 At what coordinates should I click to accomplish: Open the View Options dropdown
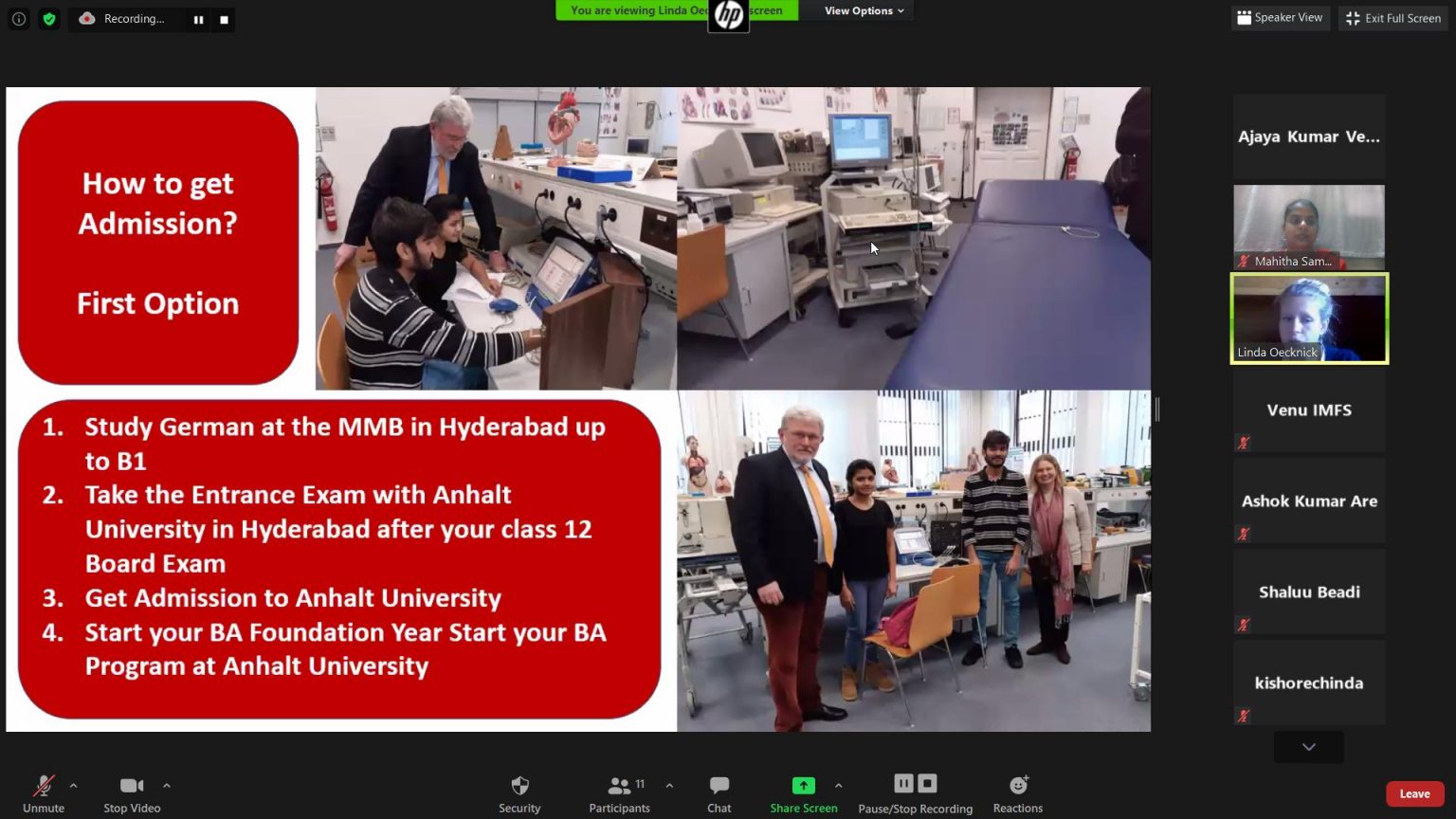[864, 10]
